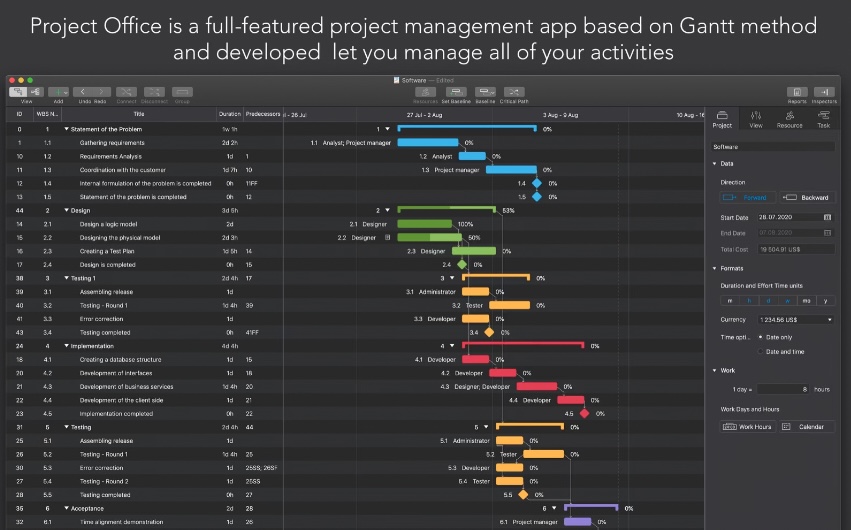851x530 pixels.
Task: Click green progress bar for Designing the physical model
Action: click(429, 237)
